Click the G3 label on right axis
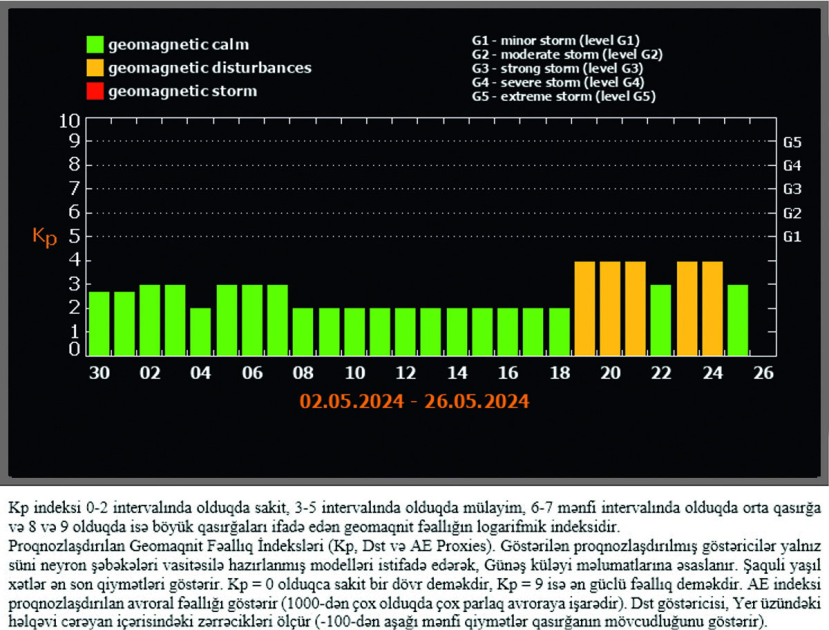829x630 pixels. (x=792, y=189)
